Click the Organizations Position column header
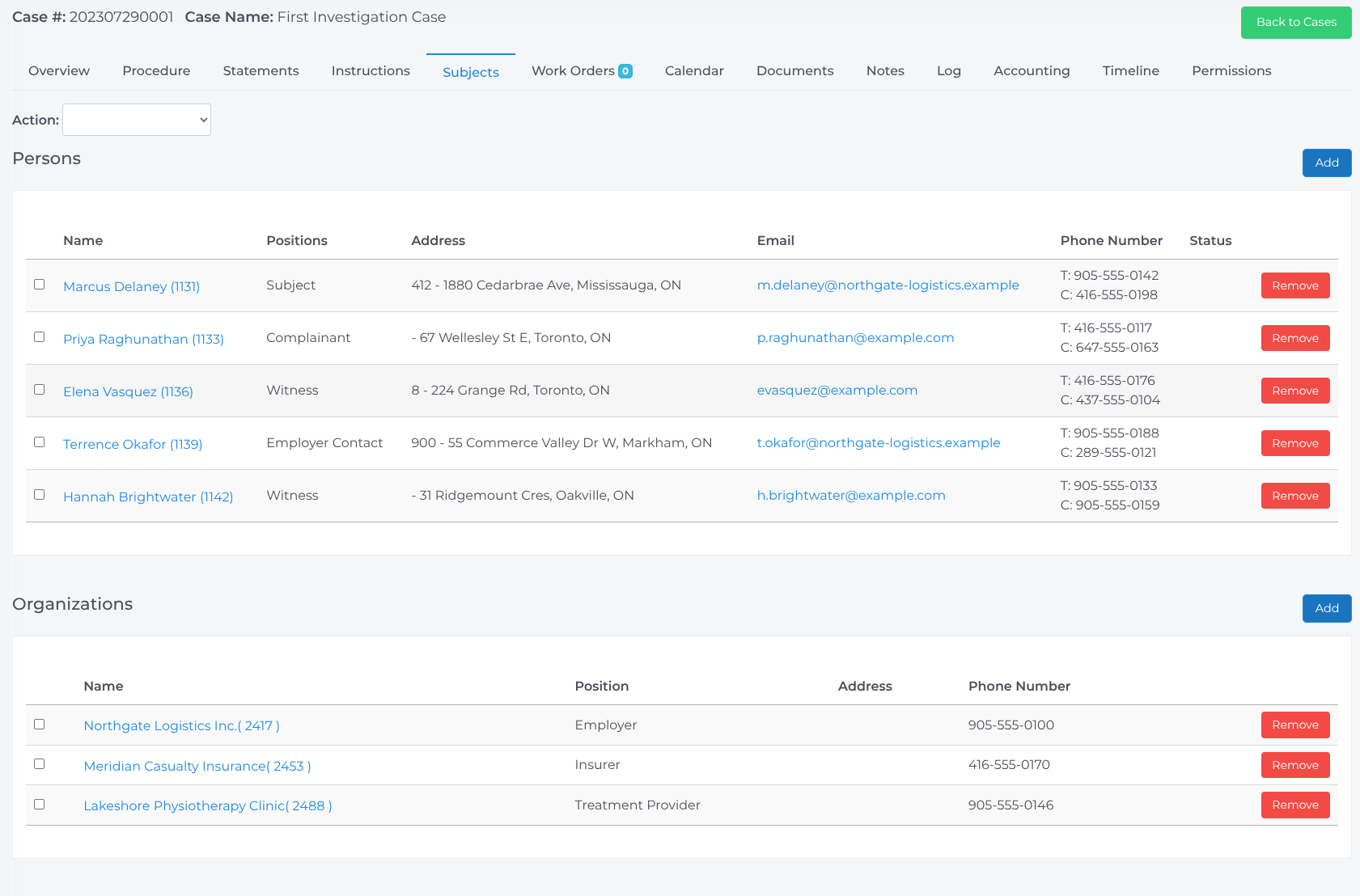The width and height of the screenshot is (1360, 896). [x=601, y=686]
